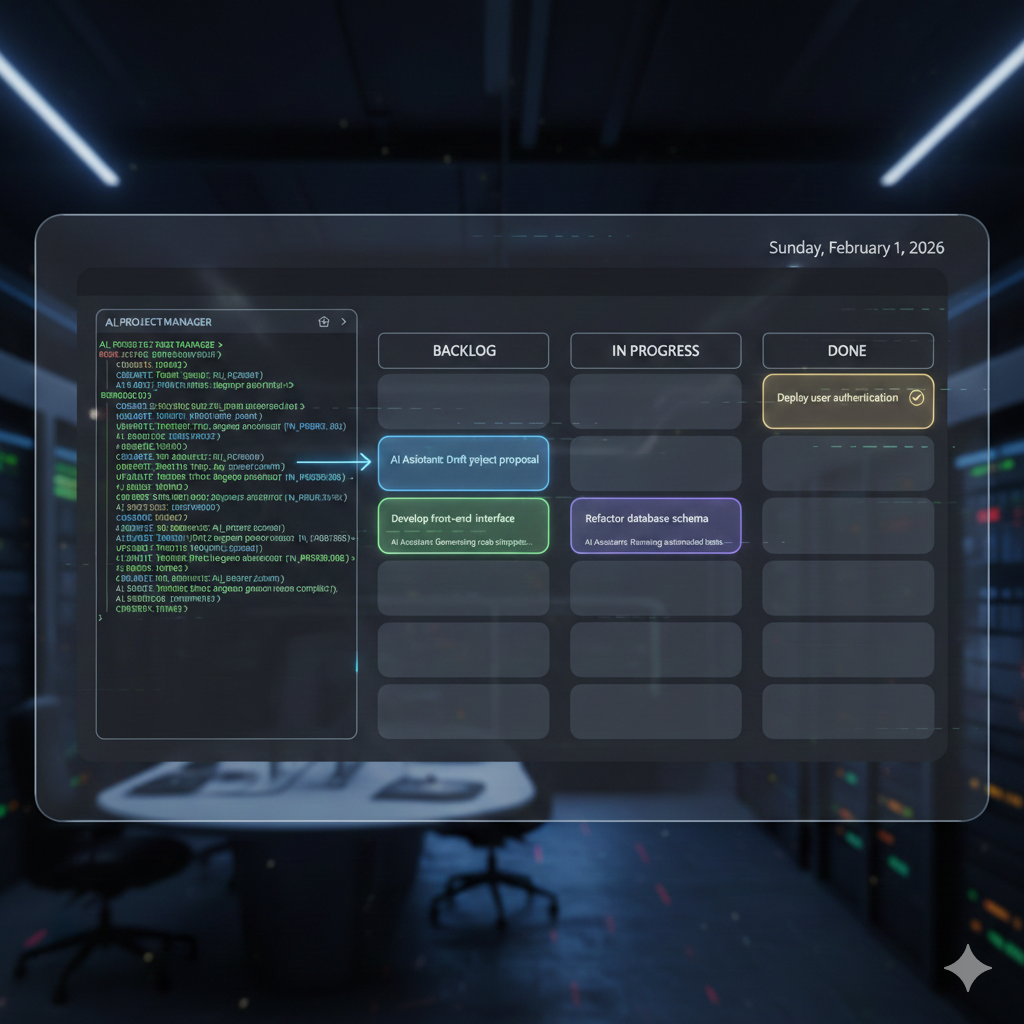Click the shield icon in the AI Project Manager header
The width and height of the screenshot is (1024, 1024).
323,321
